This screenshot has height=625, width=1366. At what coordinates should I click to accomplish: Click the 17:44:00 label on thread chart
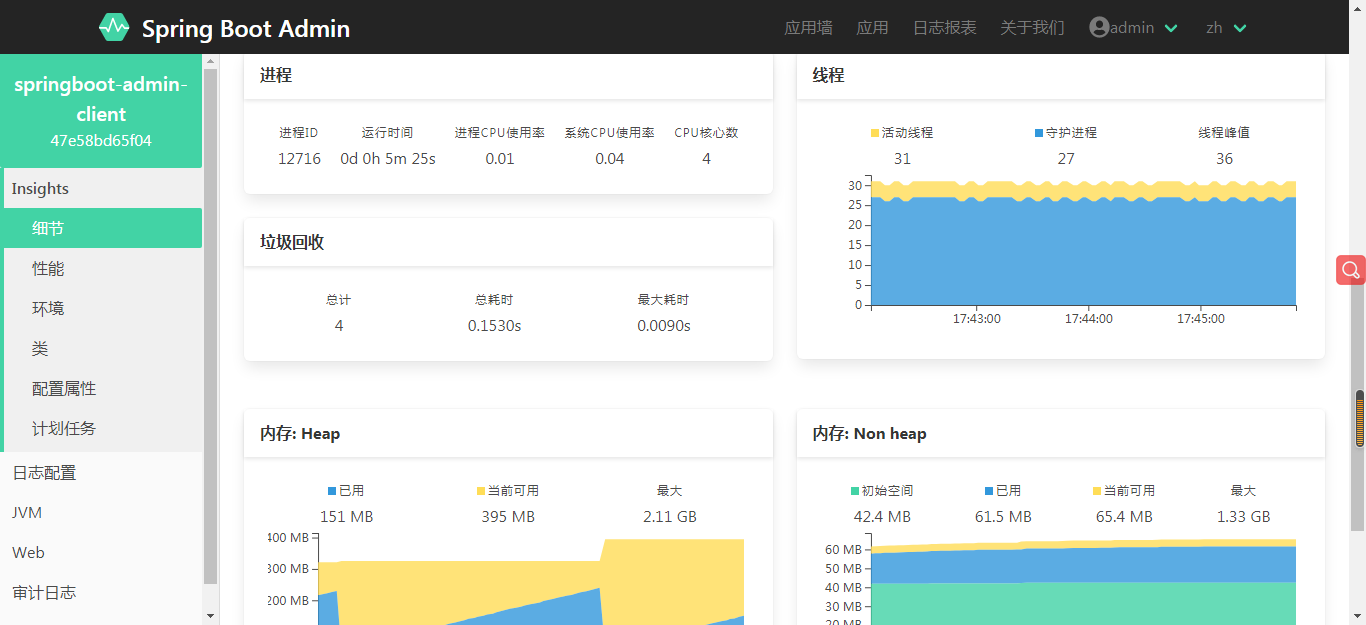[1088, 319]
